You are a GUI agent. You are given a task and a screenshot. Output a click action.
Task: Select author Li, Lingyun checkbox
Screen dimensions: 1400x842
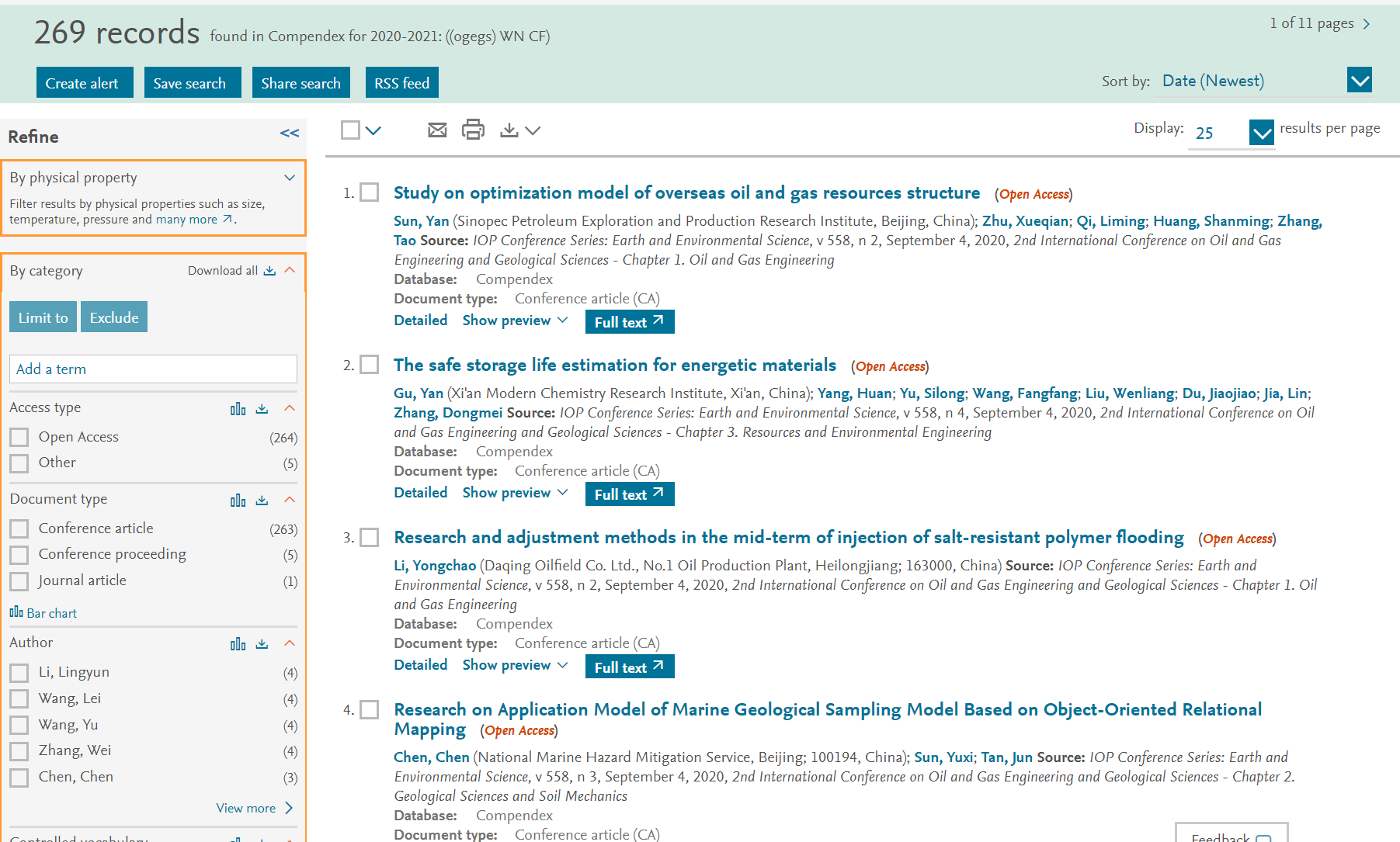(x=19, y=673)
